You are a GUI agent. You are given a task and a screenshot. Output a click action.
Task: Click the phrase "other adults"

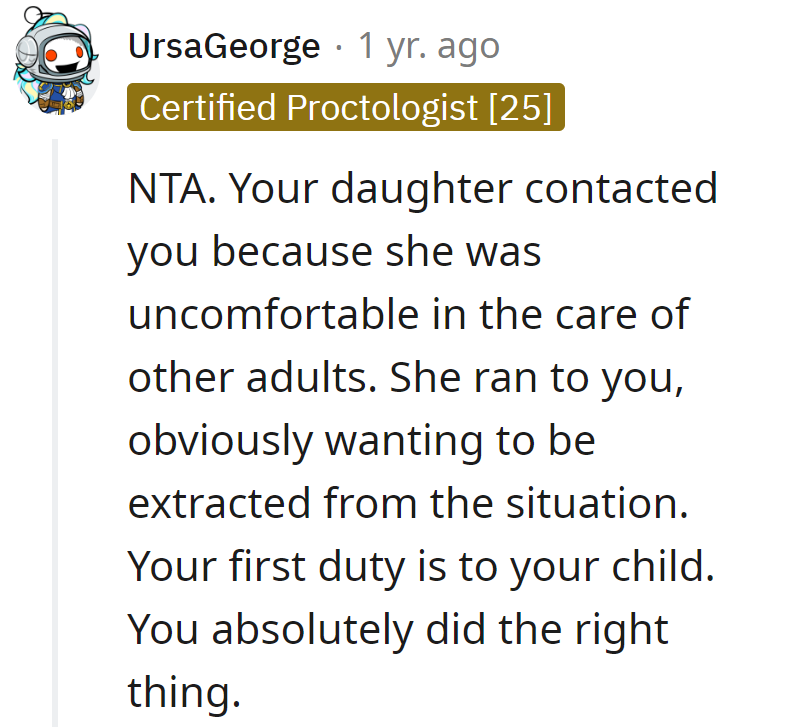[250, 378]
